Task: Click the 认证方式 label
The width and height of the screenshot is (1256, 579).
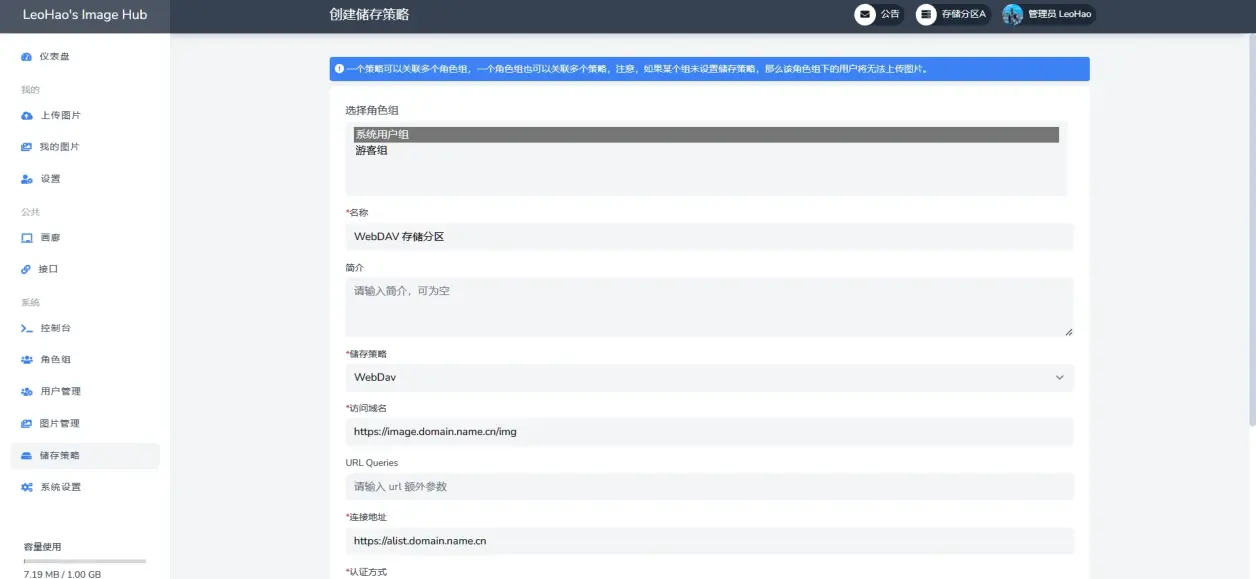Action: tap(366, 572)
